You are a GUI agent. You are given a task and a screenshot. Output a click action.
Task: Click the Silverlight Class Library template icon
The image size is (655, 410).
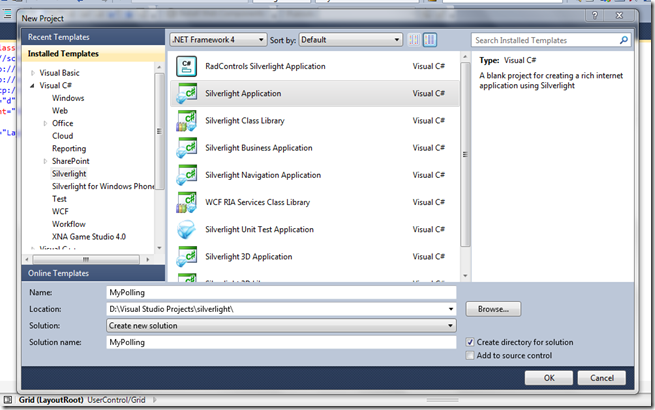(186, 121)
